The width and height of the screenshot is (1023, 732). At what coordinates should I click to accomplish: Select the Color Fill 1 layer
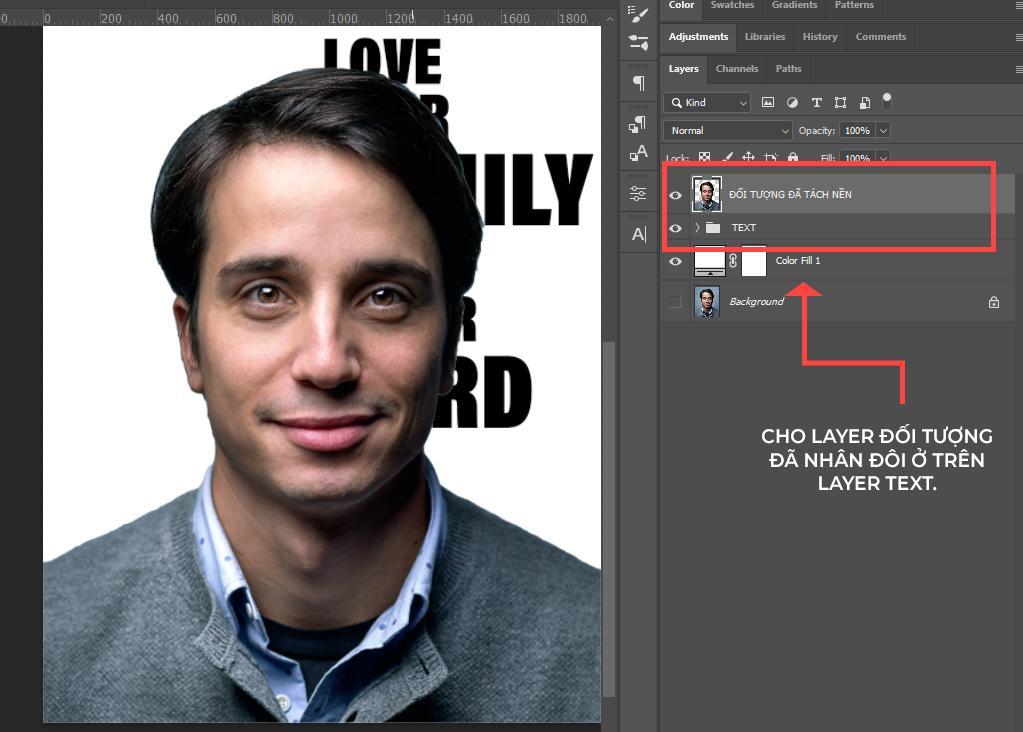[x=797, y=260]
